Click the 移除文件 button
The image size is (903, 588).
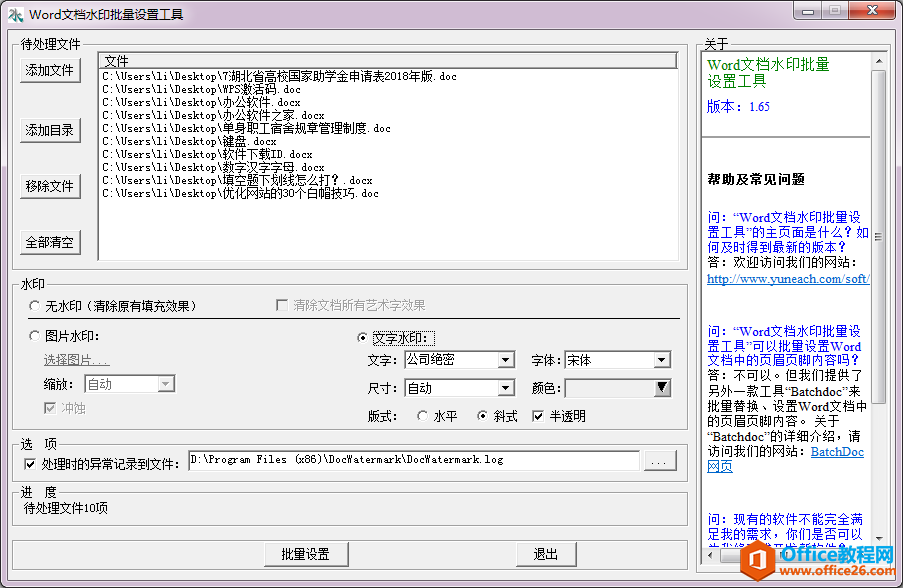coord(50,186)
